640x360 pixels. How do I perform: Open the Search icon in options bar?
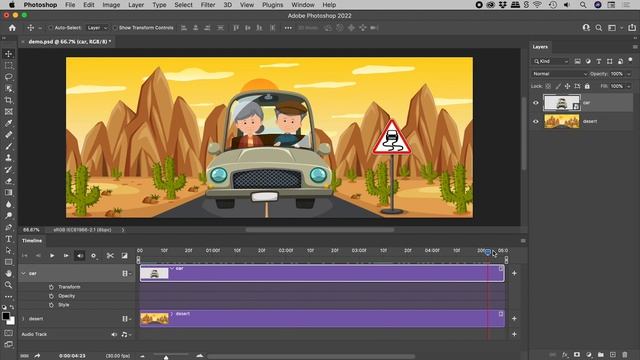599,28
